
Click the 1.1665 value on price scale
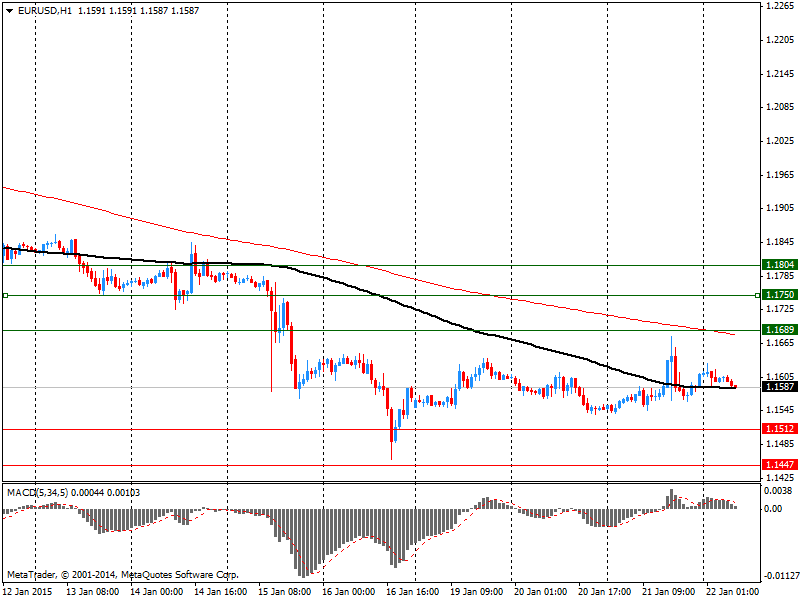click(x=781, y=343)
